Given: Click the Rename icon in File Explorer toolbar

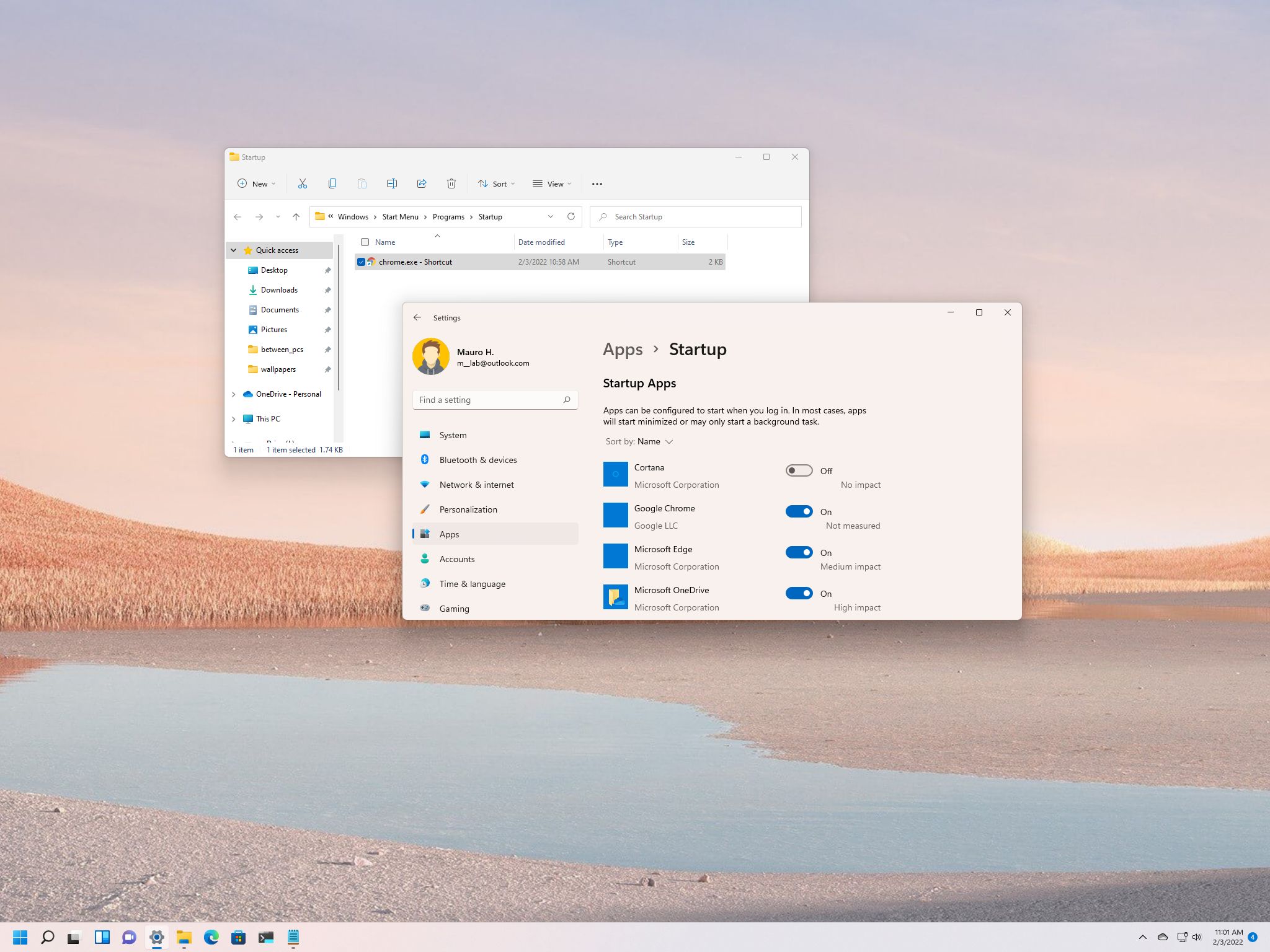Looking at the screenshot, I should [x=392, y=183].
